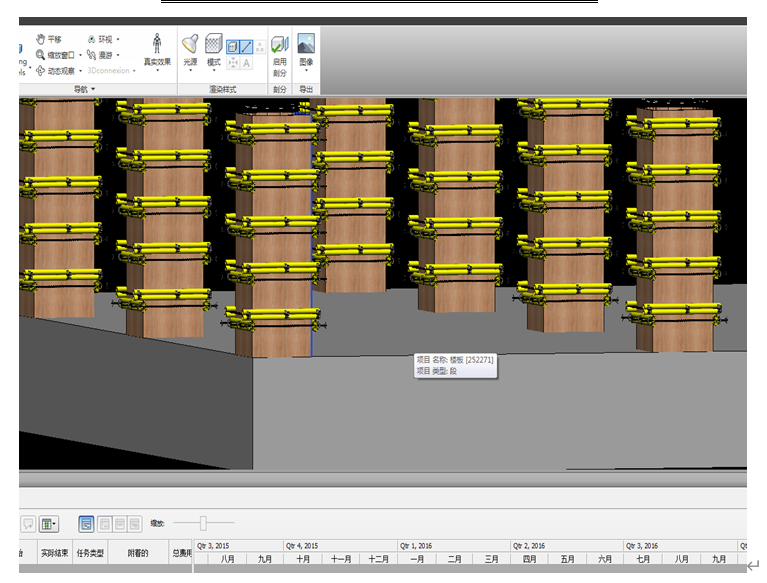The image size is (767, 583).
Task: Click the Qtr 3, 2016 timeline header
Action: tap(680, 546)
